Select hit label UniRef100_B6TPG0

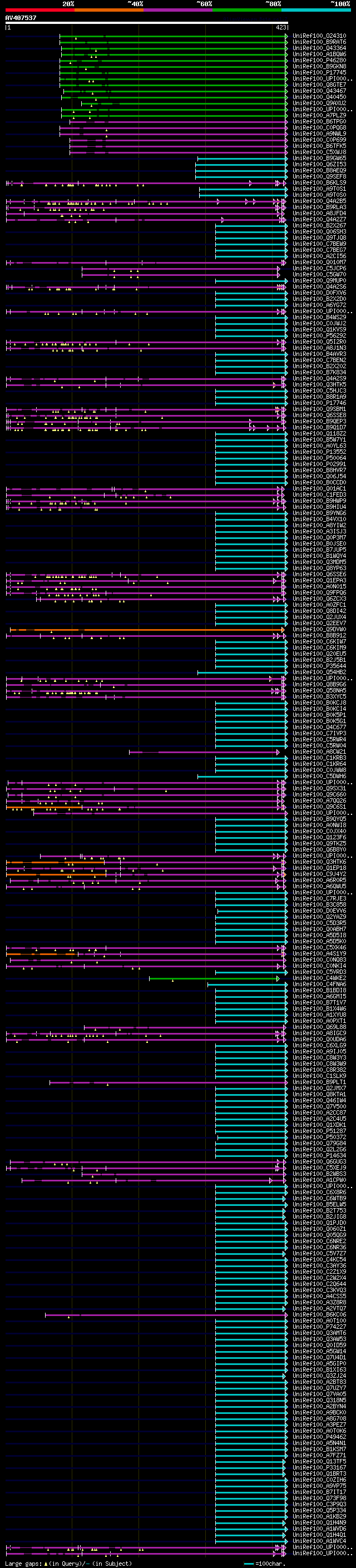[319, 122]
